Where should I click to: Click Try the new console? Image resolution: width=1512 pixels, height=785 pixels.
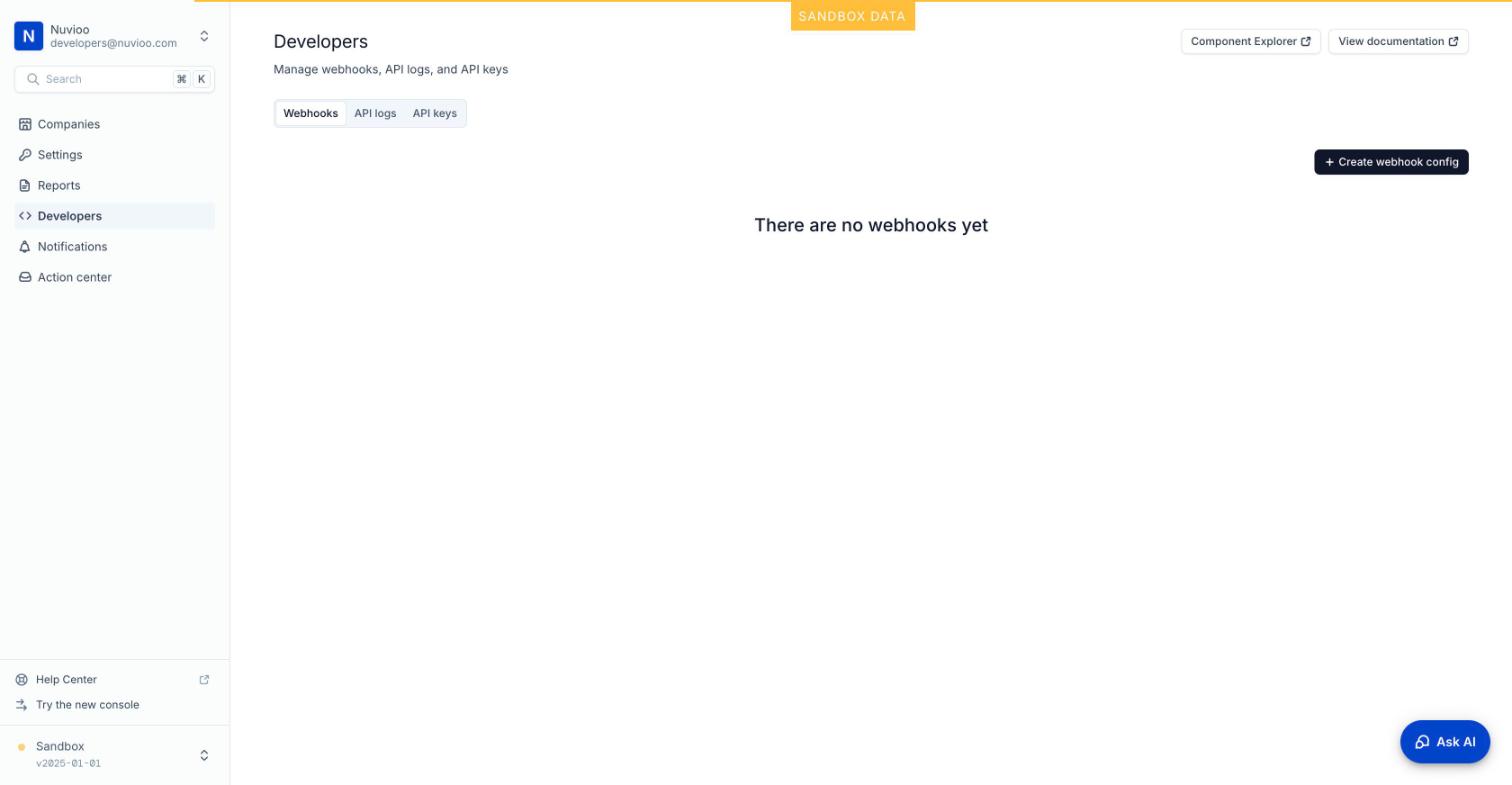[88, 705]
